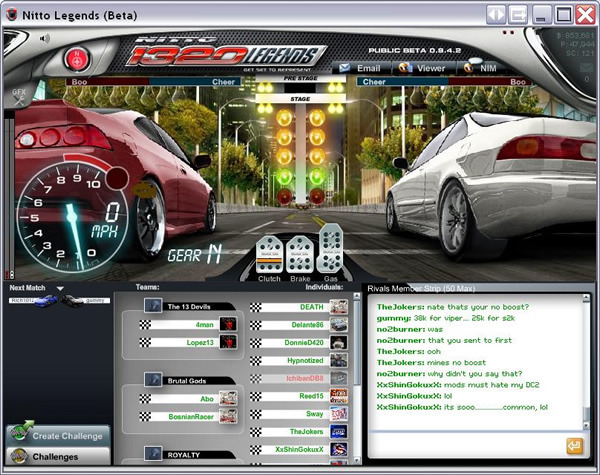The height and width of the screenshot is (475, 600).
Task: Click the ROYALTY team icon
Action: pyautogui.click(x=153, y=454)
